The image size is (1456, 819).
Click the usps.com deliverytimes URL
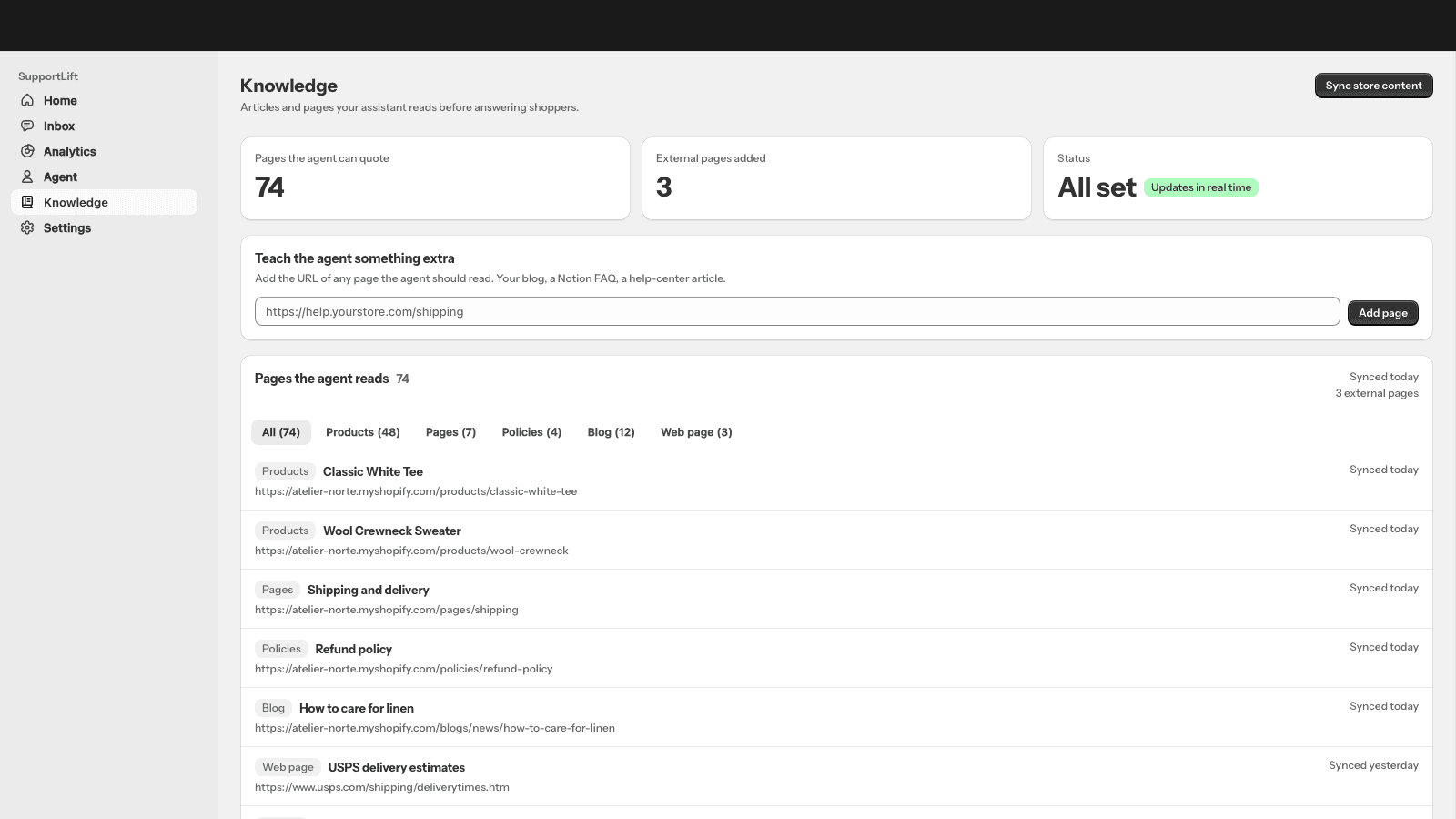(x=382, y=787)
